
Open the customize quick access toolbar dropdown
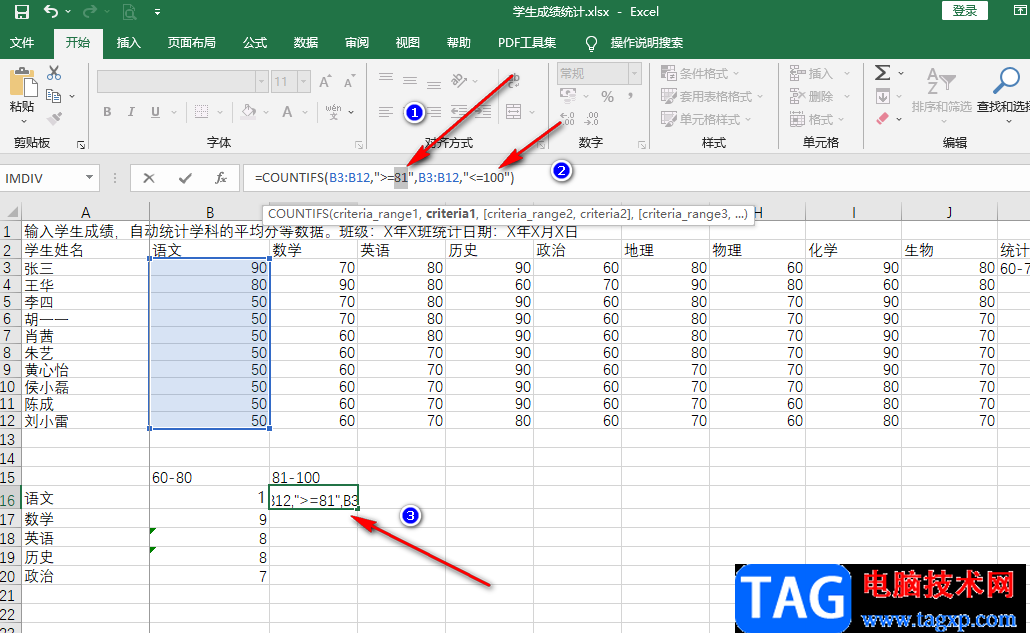click(x=157, y=11)
